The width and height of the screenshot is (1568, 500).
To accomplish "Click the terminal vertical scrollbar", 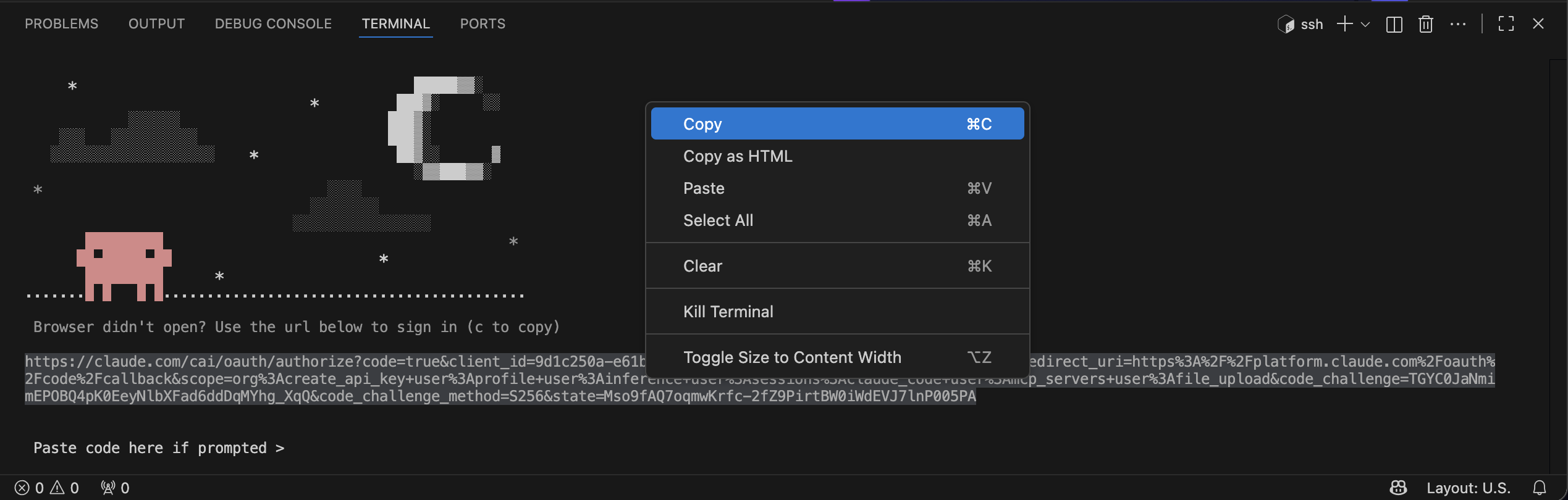I will [1558, 265].
